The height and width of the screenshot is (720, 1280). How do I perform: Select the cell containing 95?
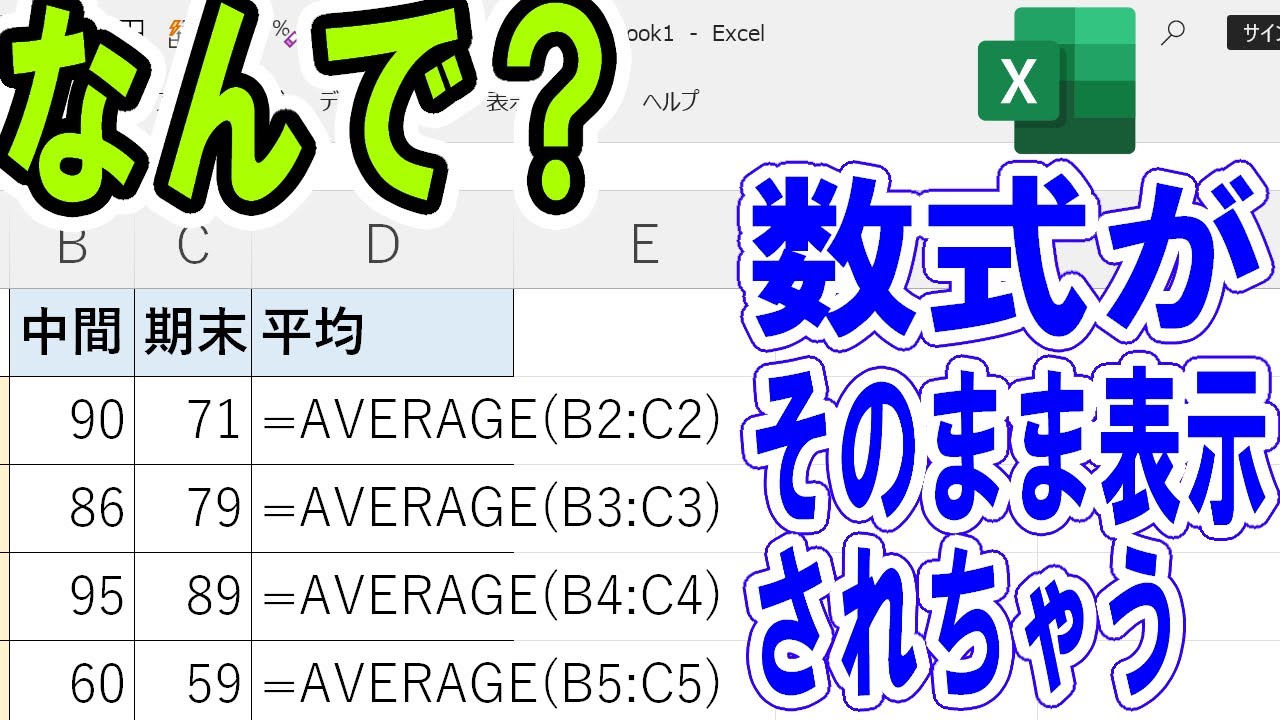point(72,597)
